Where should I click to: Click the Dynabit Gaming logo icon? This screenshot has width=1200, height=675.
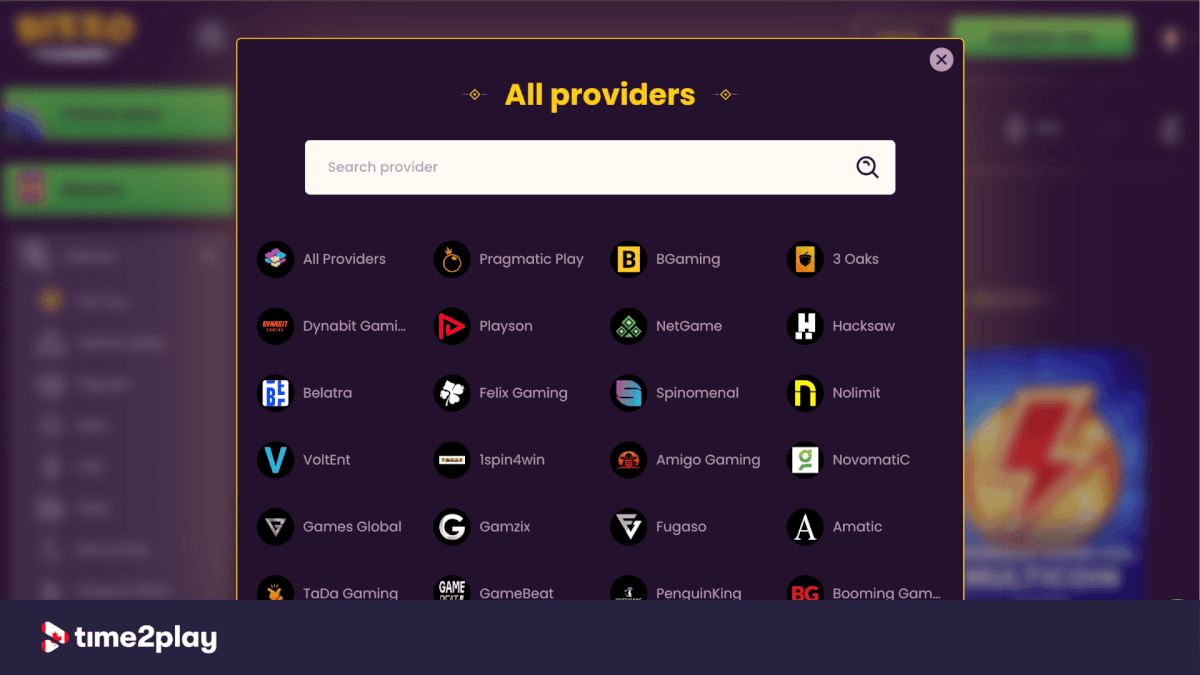pyautogui.click(x=275, y=326)
